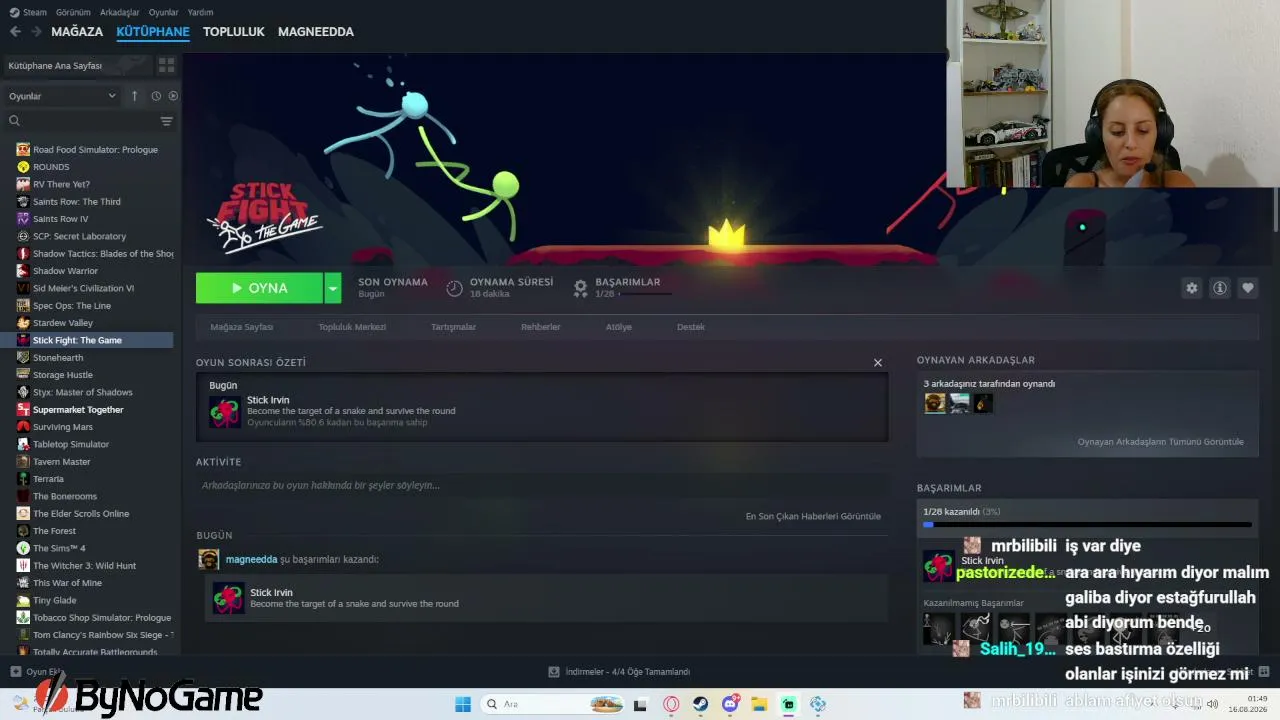This screenshot has width=1280, height=720.
Task: Open Mağaza Sayfası link
Action: coord(241,327)
